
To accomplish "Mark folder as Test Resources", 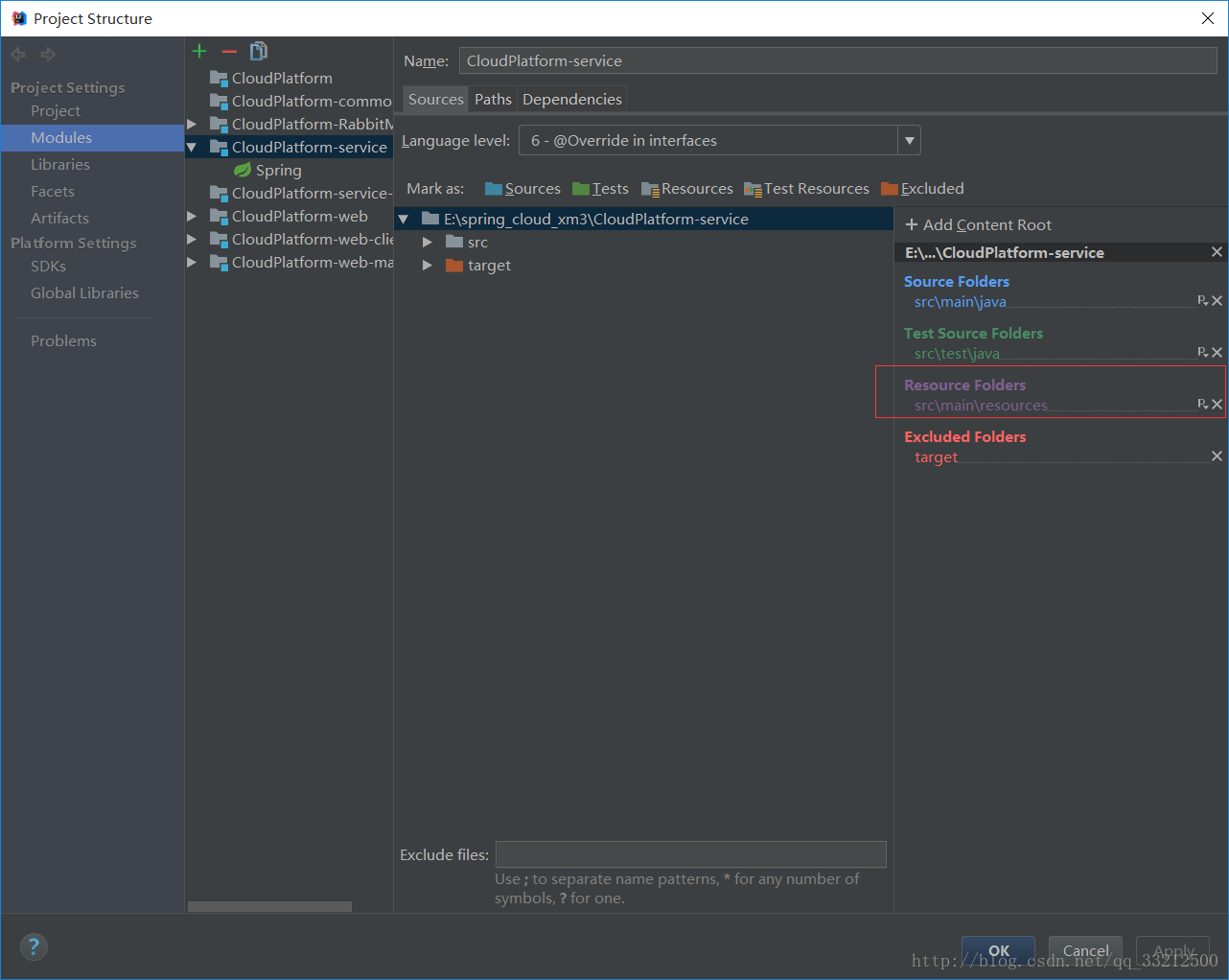I will (x=806, y=189).
